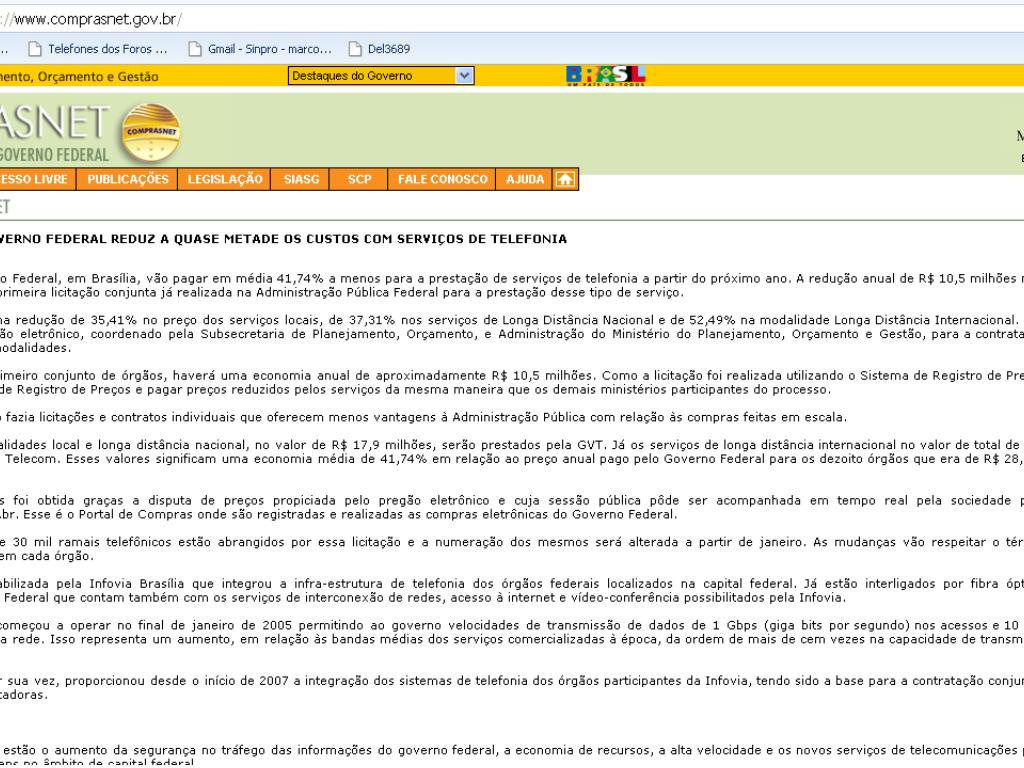Click page icon beside Telefones dos Foros
Viewport: 1024px width, 768px height.
(x=35, y=49)
